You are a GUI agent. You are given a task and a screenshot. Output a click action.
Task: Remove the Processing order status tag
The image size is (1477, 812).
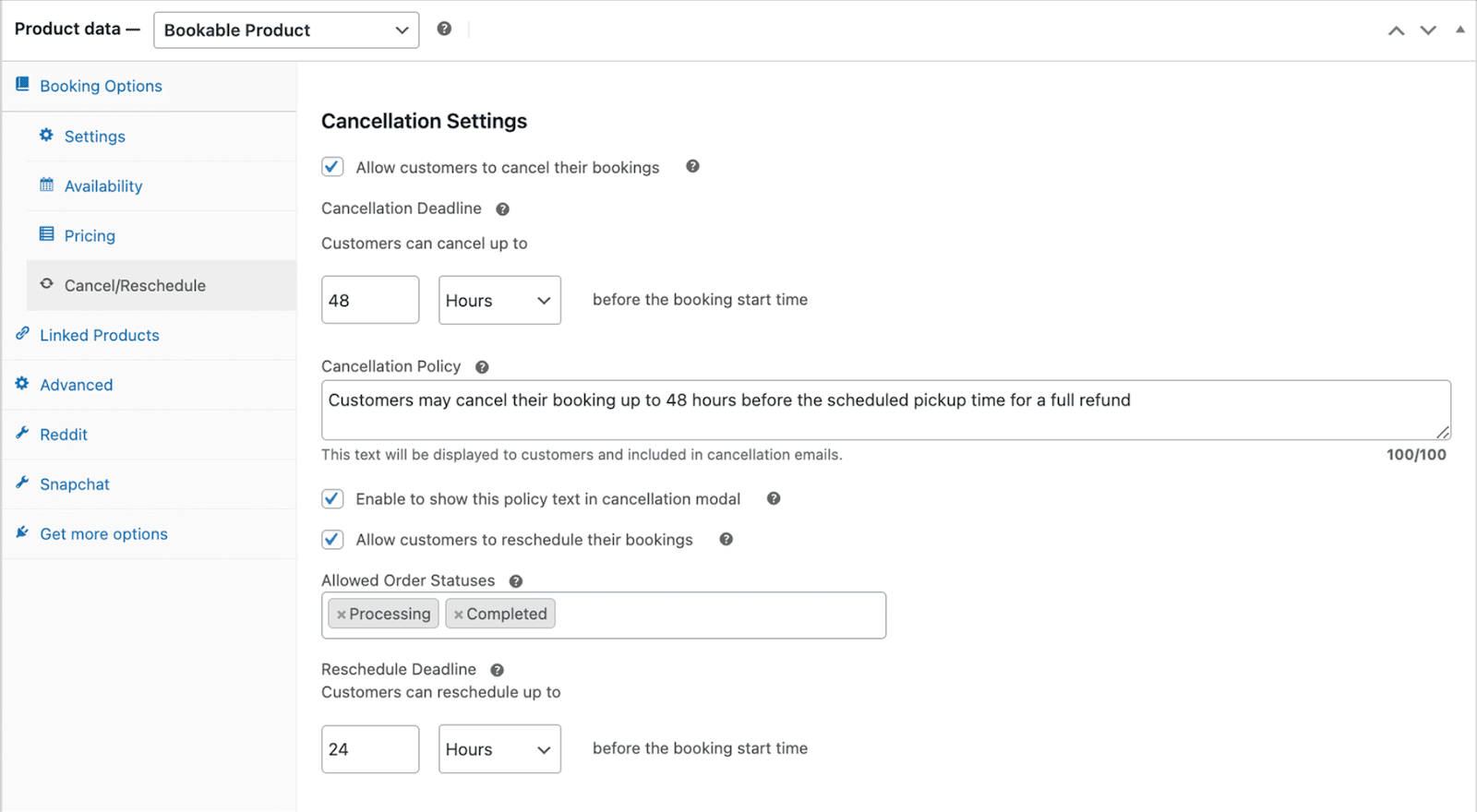(342, 615)
